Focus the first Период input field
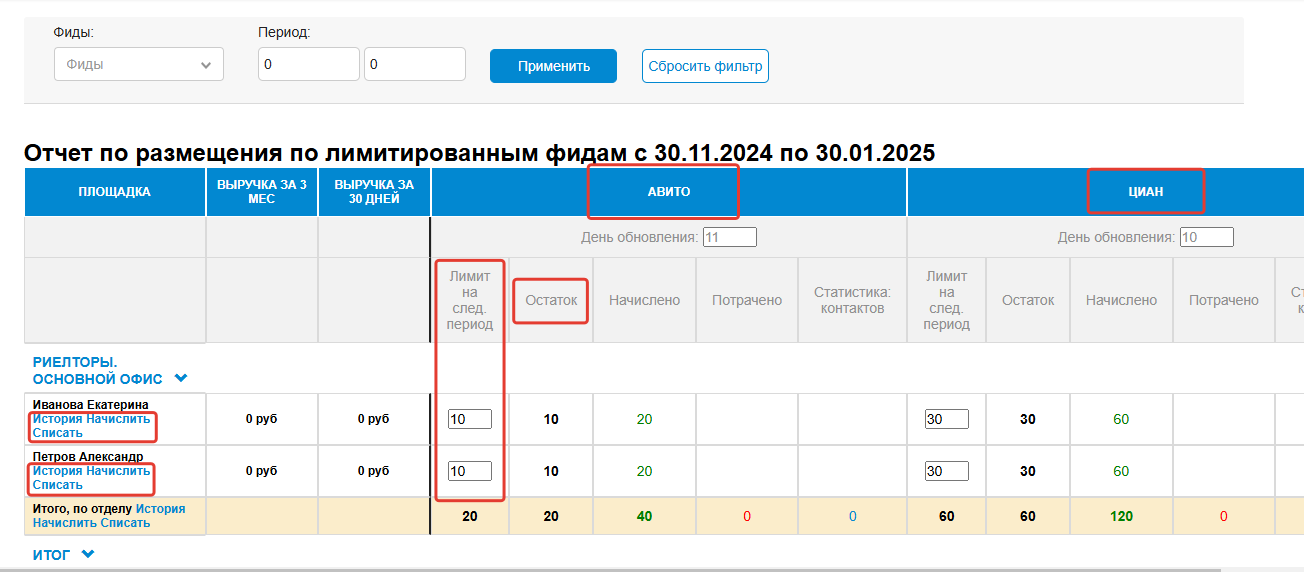This screenshot has width=1304, height=572. coord(308,65)
